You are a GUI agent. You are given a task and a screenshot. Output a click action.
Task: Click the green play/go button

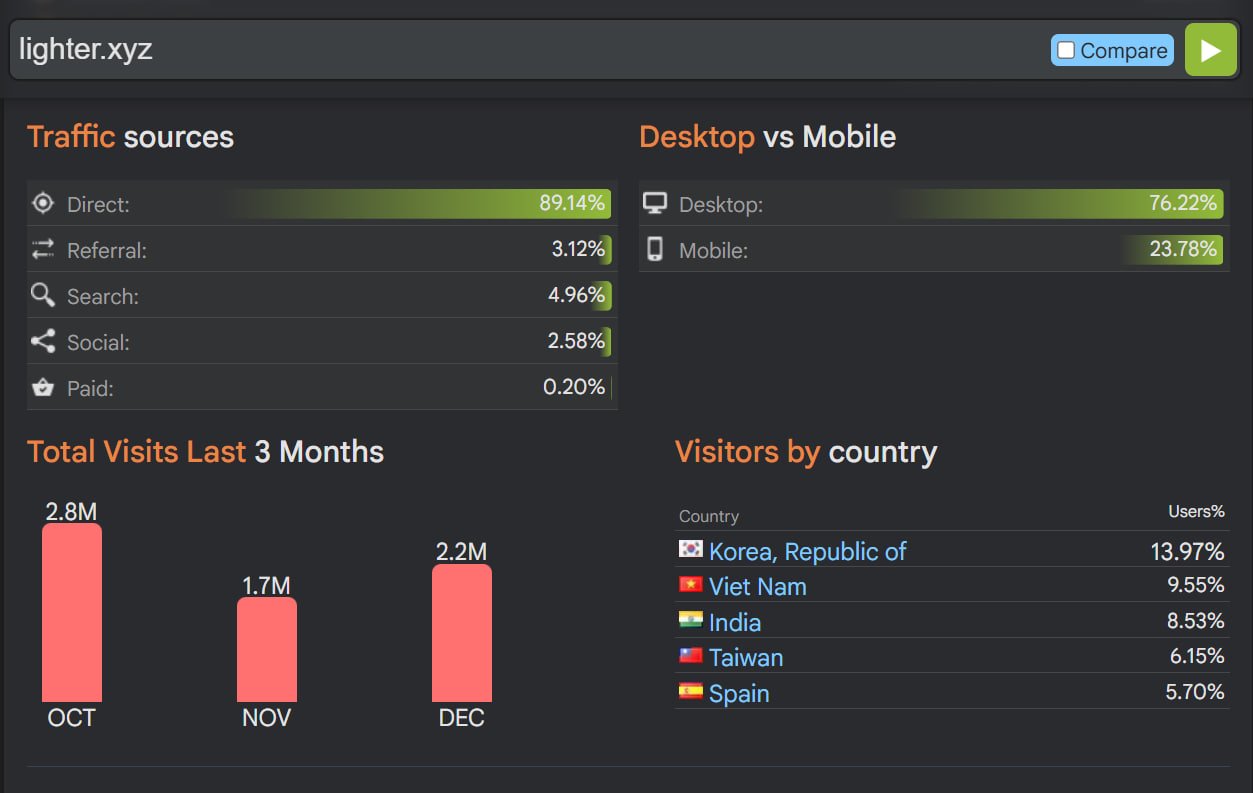(1210, 50)
